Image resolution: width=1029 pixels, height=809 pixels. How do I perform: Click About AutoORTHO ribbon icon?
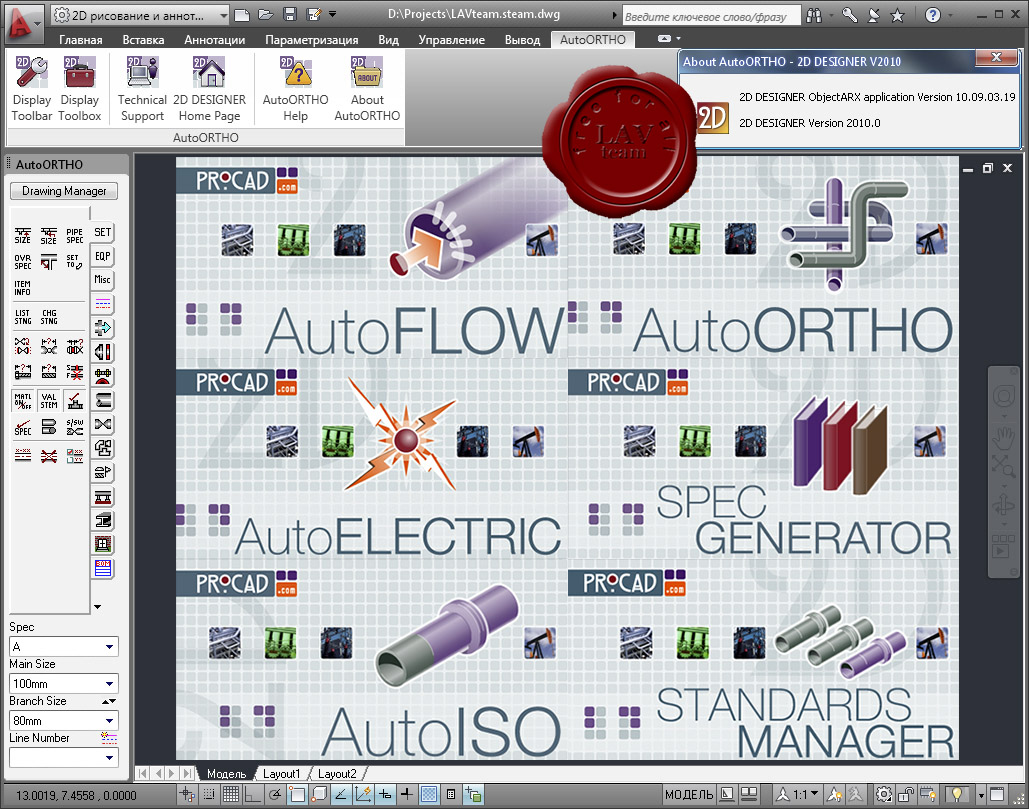367,89
